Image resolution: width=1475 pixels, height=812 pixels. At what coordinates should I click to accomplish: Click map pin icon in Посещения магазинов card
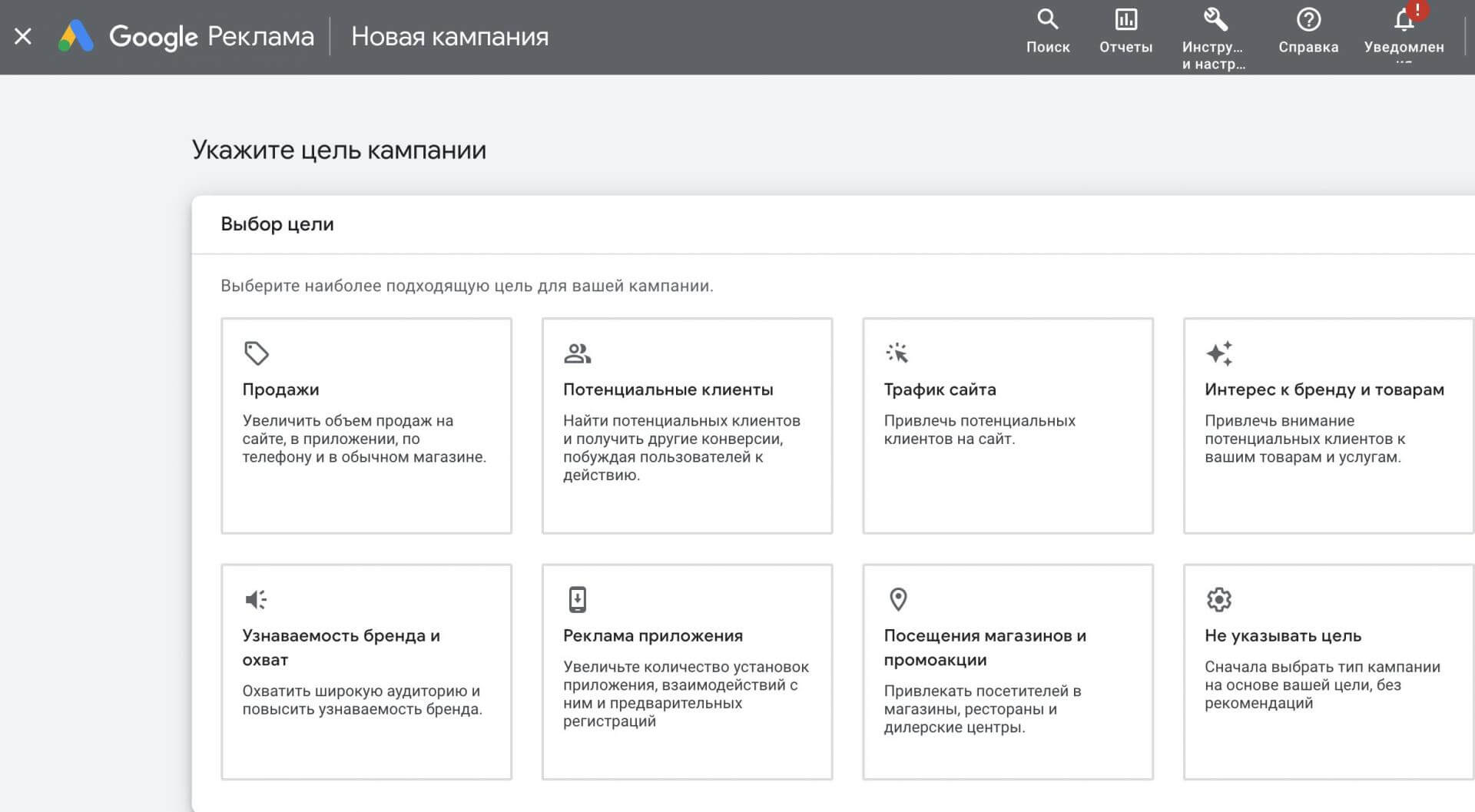[x=898, y=599]
